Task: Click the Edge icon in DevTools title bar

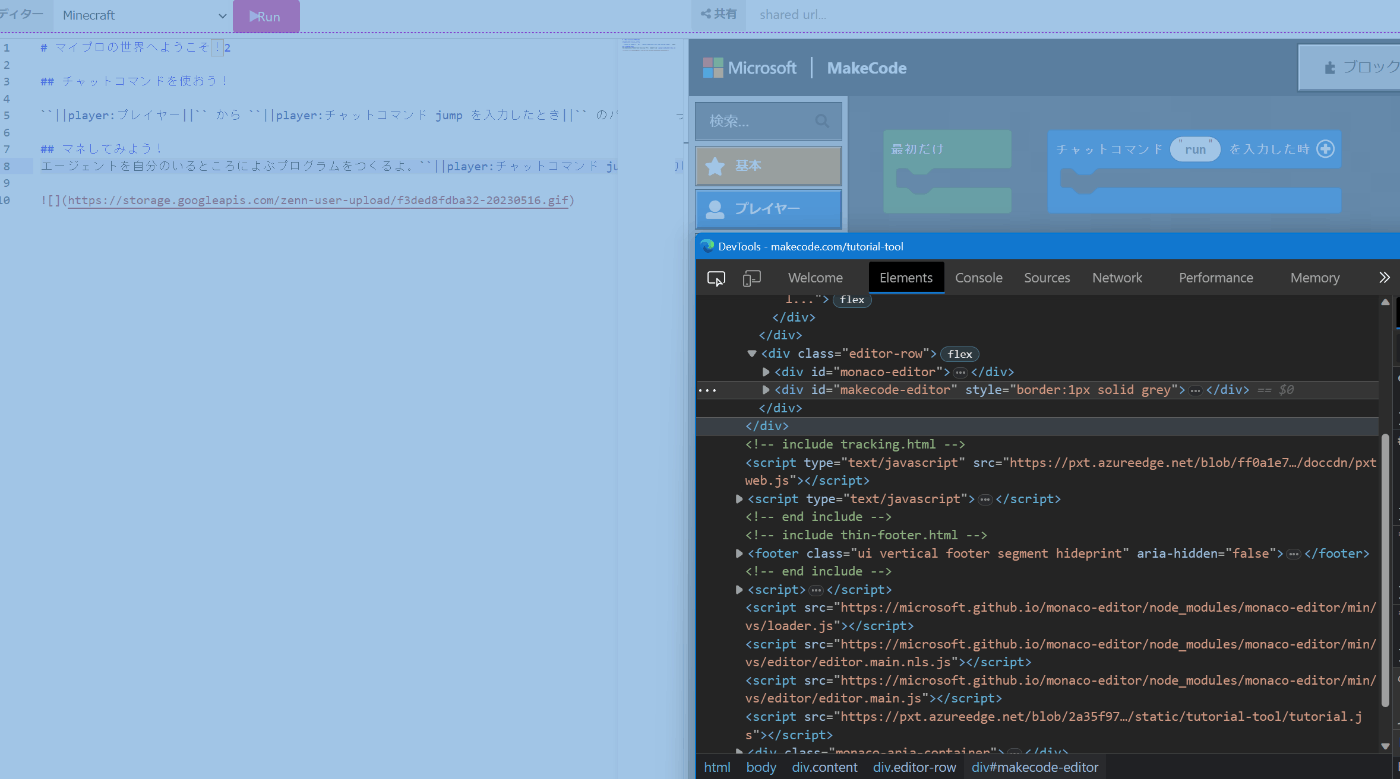Action: point(707,246)
